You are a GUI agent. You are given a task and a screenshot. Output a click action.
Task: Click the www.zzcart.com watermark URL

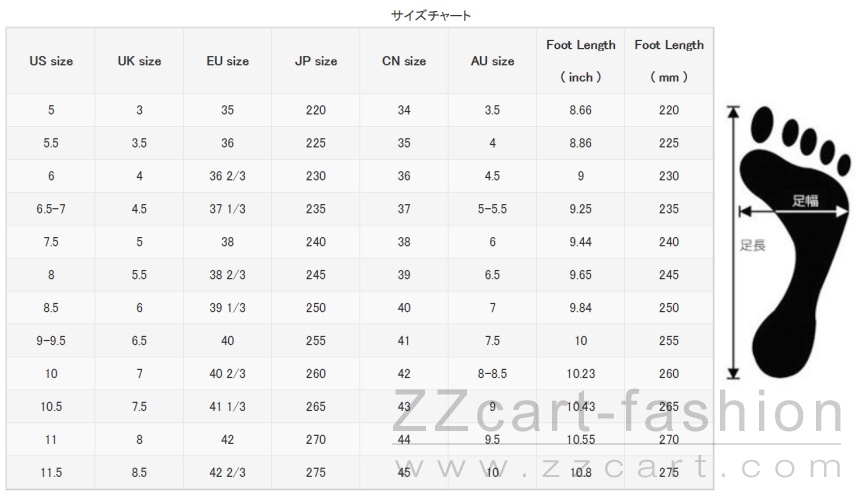point(618,467)
